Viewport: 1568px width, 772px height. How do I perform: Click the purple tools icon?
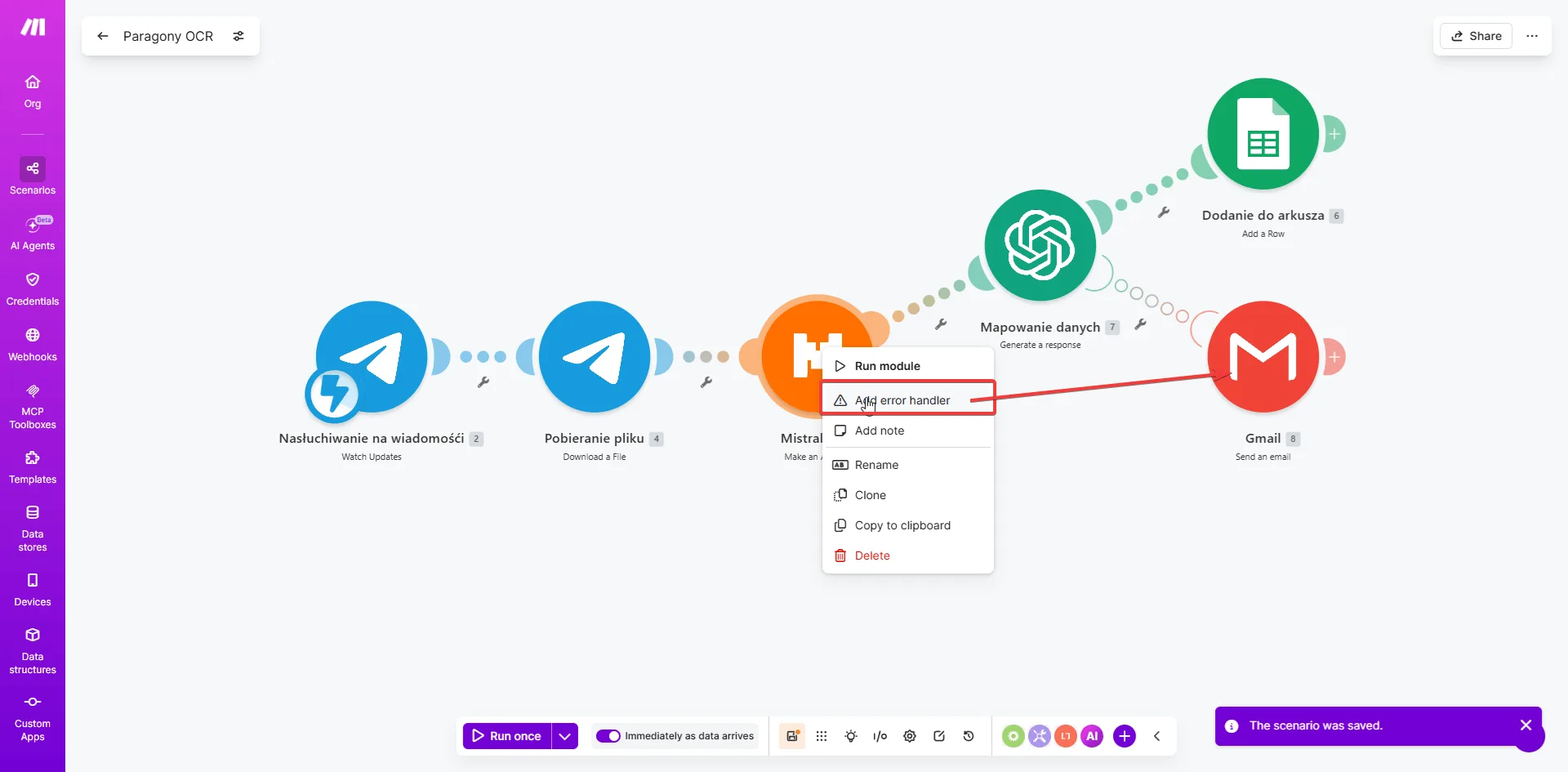point(1040,736)
